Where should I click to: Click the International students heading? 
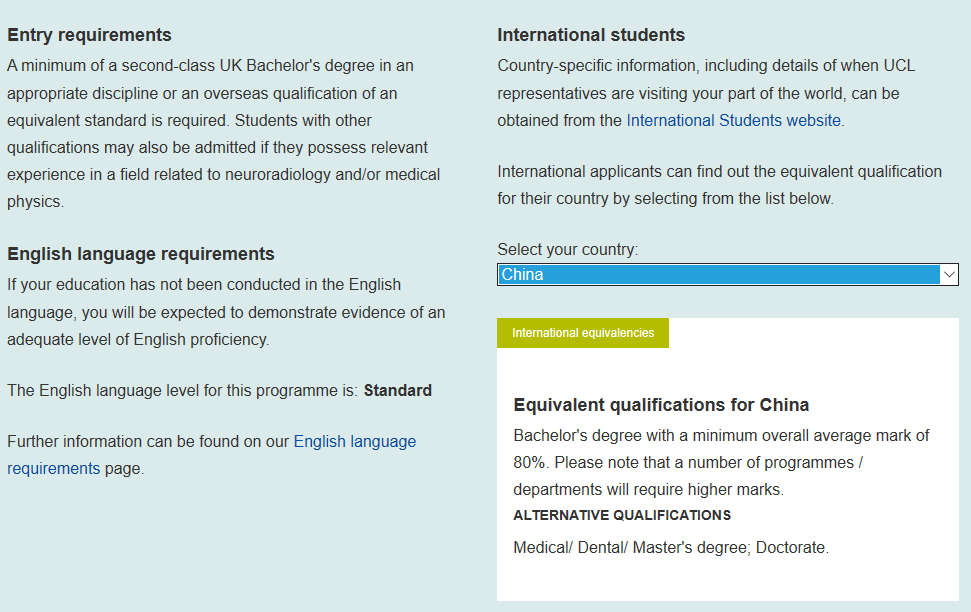pos(591,35)
